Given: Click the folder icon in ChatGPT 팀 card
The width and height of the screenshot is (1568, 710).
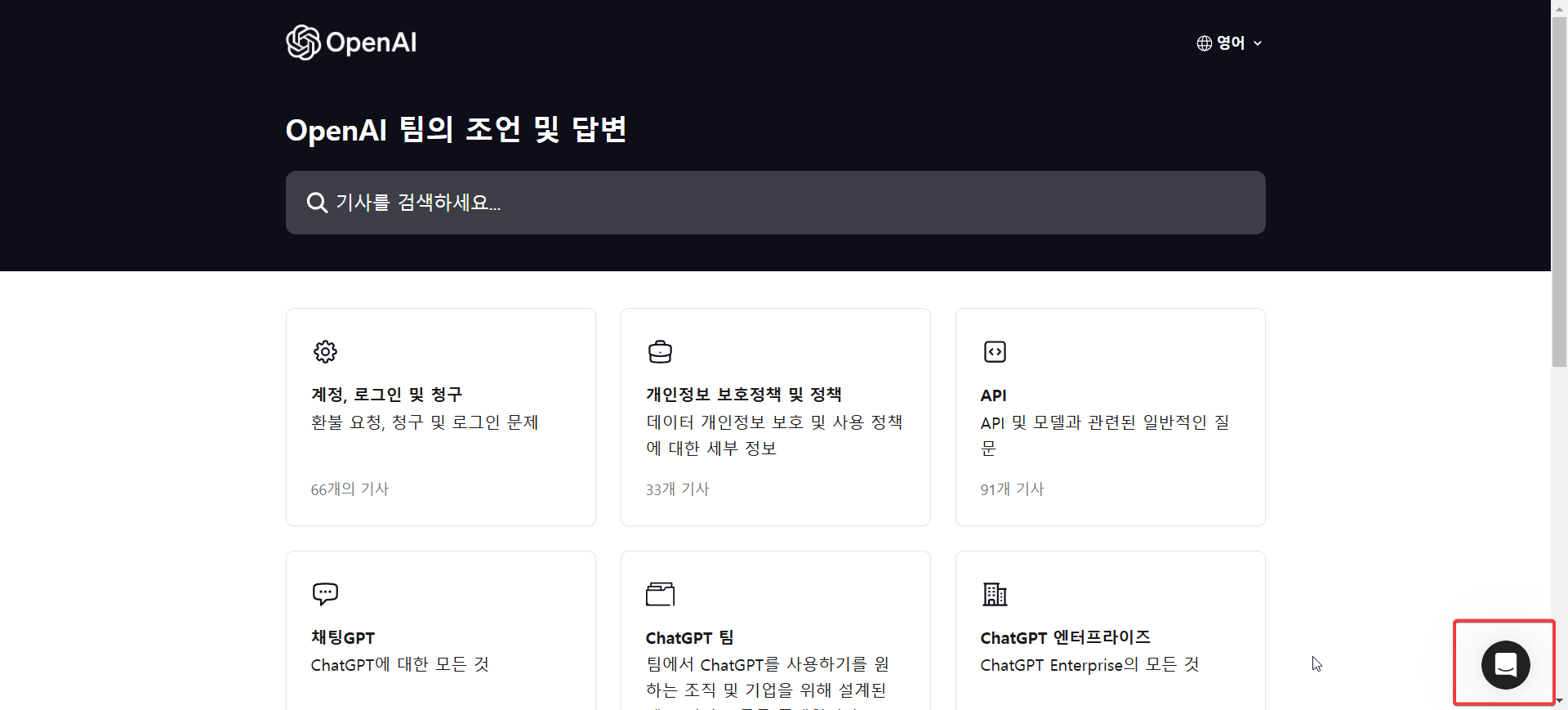Looking at the screenshot, I should tap(660, 594).
